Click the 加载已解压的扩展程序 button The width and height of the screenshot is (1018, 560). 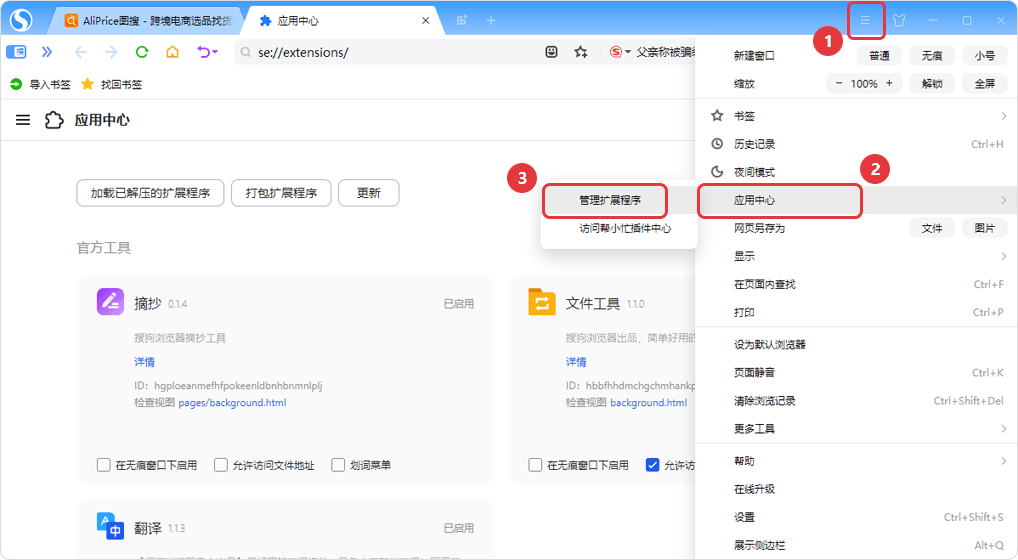pos(150,193)
